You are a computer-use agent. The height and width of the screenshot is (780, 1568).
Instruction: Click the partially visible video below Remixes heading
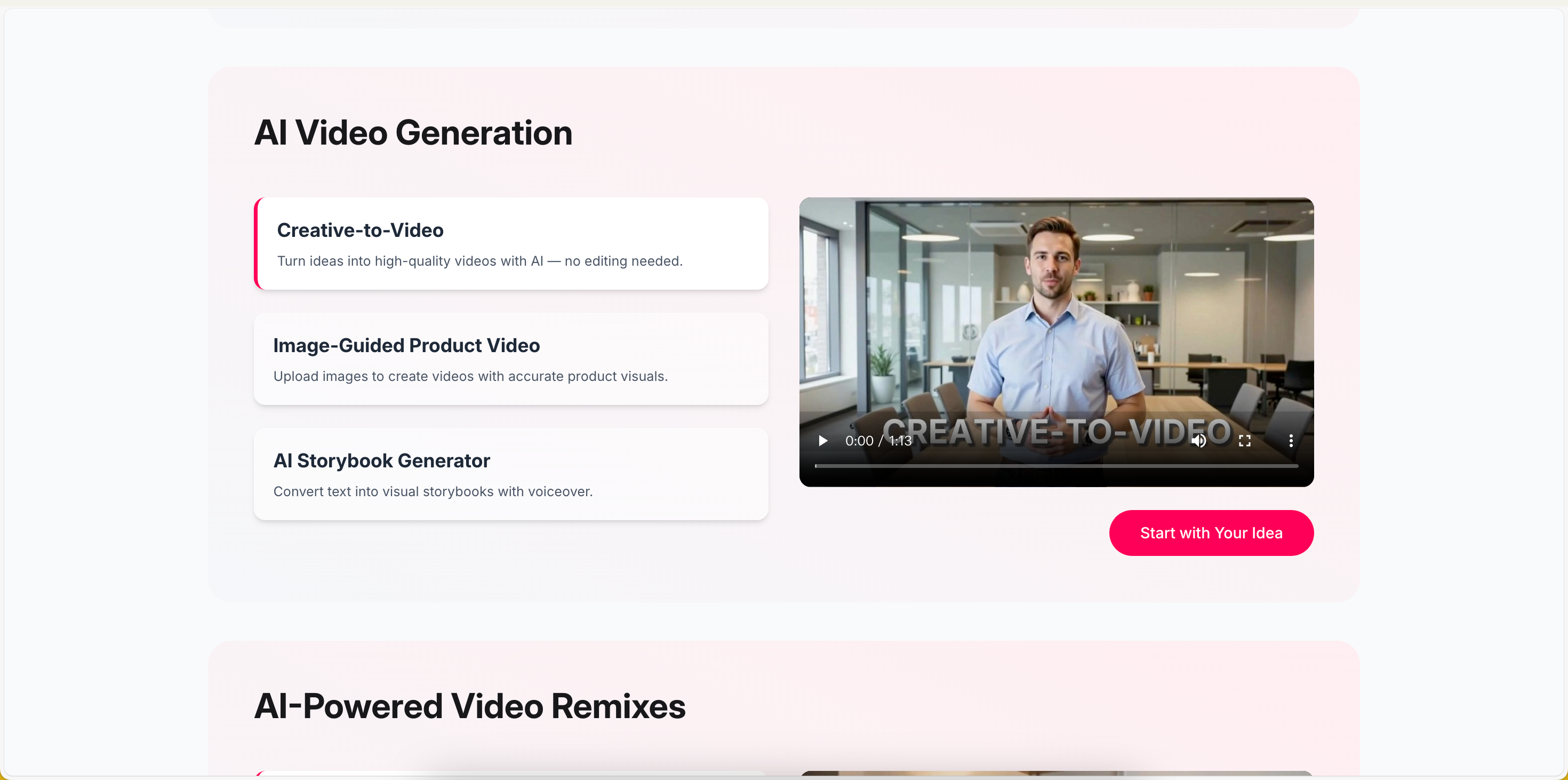point(1056,773)
